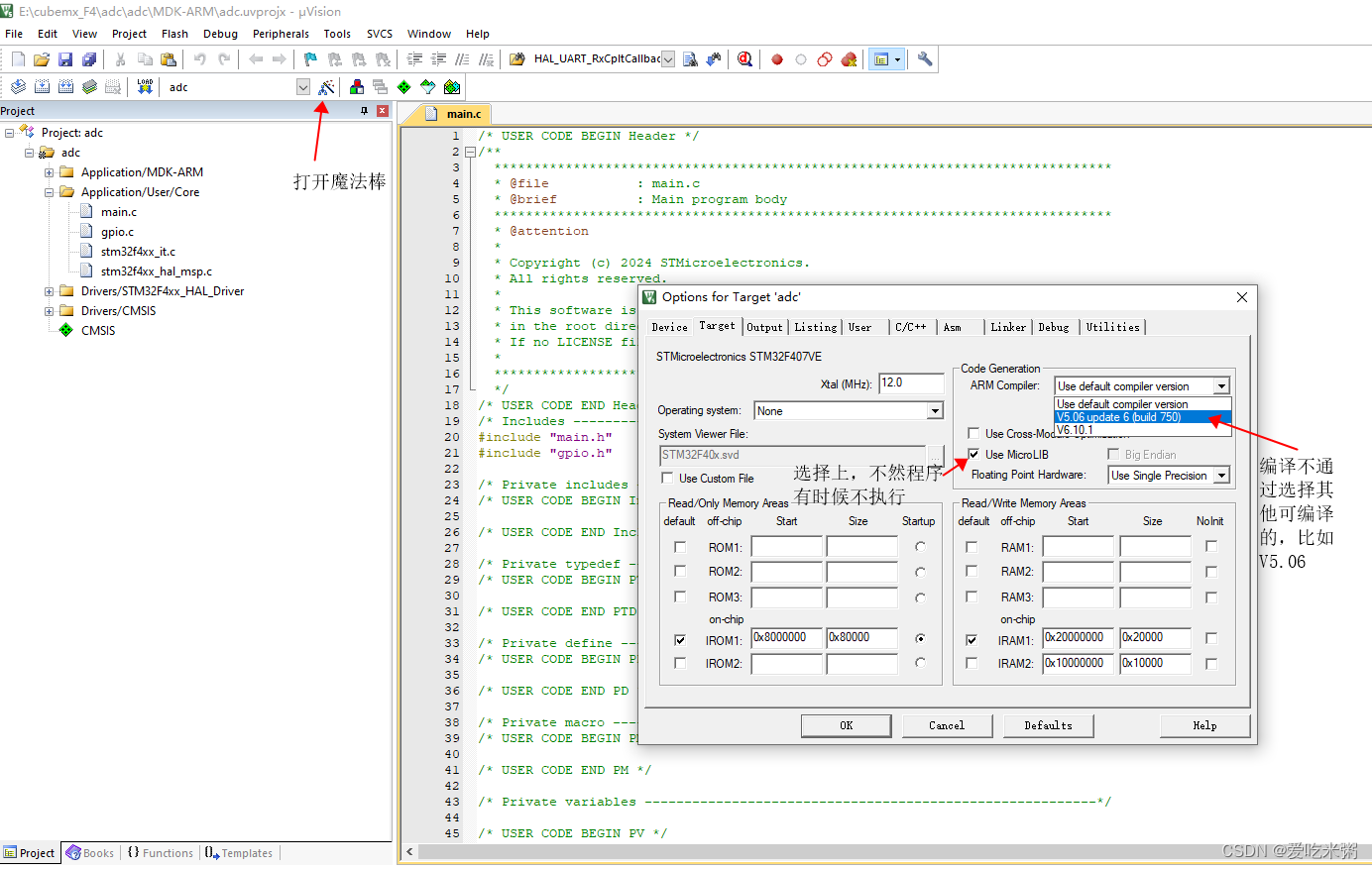Screen dimensions: 1372x869
Task: Enable the Use MicroLIB checkbox
Action: pos(974,454)
